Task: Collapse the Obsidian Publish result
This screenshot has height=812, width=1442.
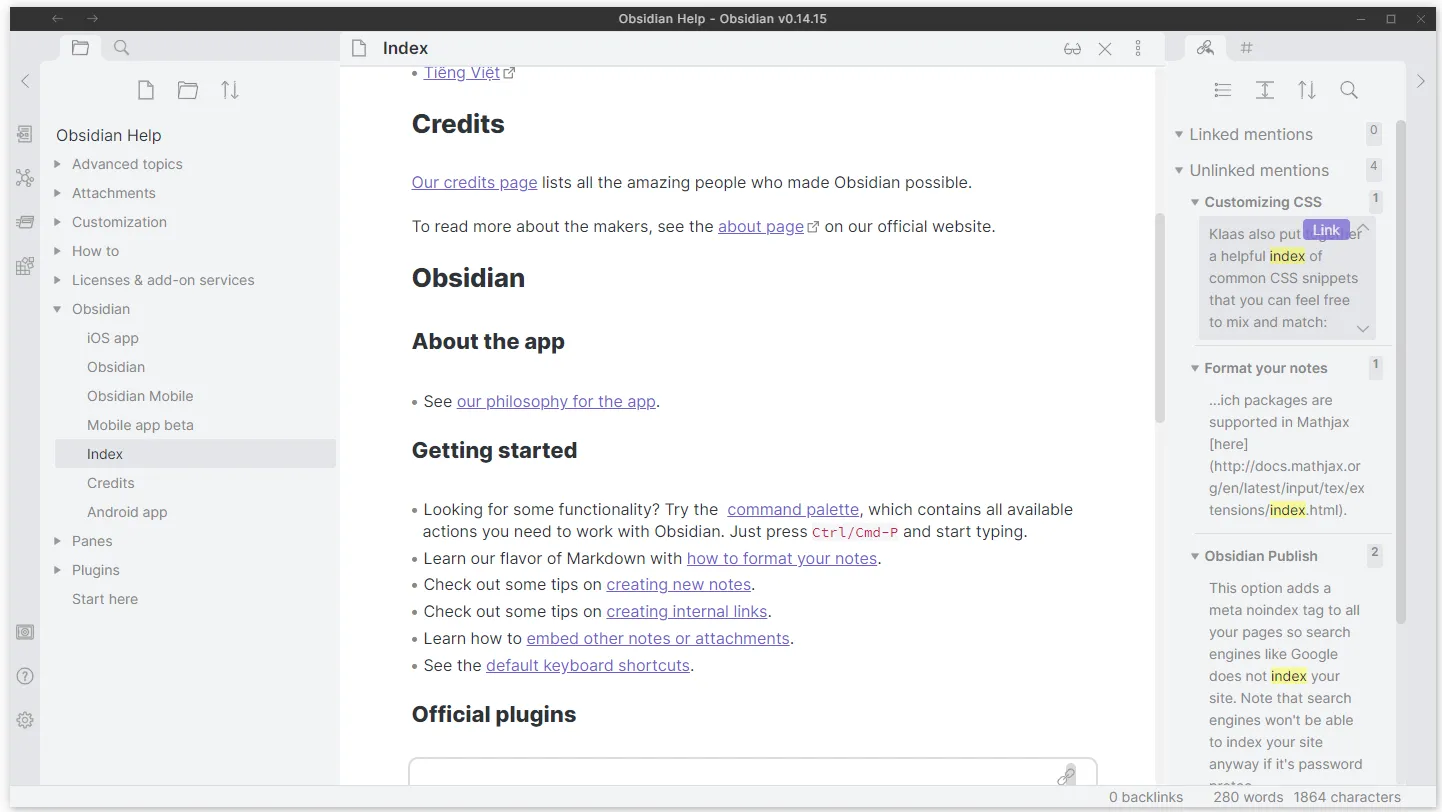Action: pos(1195,556)
